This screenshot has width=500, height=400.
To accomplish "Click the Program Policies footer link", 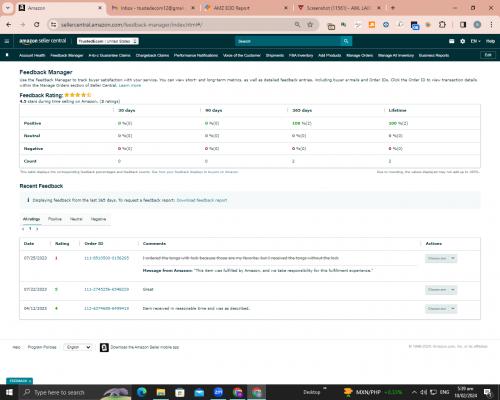I will coord(42,347).
